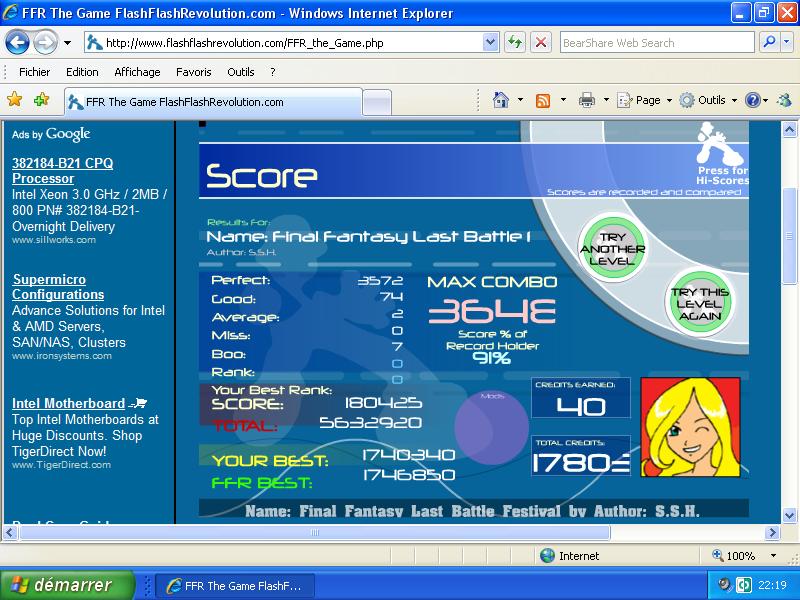Click the Messenger toolbar icon
This screenshot has height=600, width=800.
pyautogui.click(x=784, y=100)
